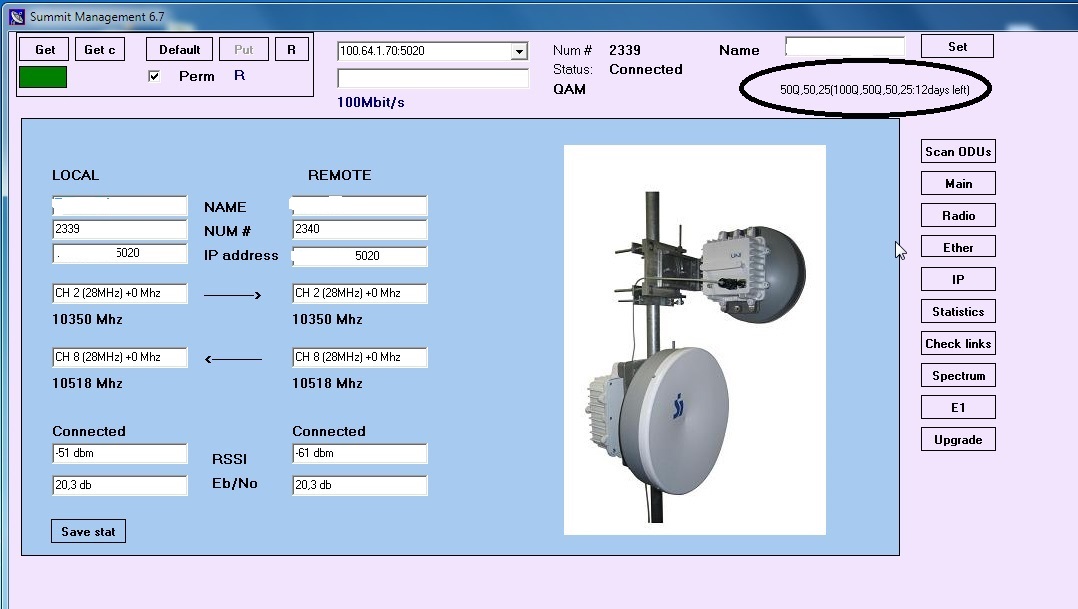Click the blue R next to Perm
The height and width of the screenshot is (609, 1078).
click(x=239, y=76)
